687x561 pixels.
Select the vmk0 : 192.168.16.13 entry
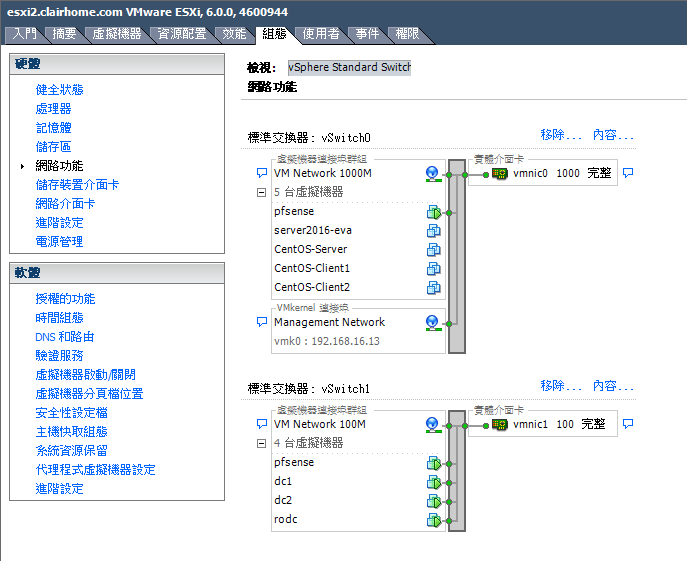point(327,341)
